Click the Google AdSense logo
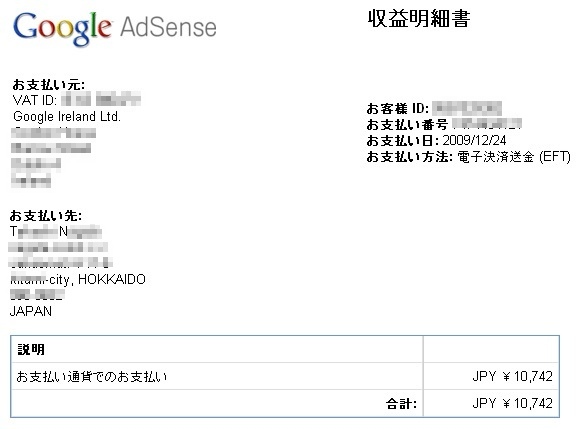This screenshot has width=588, height=429. pyautogui.click(x=115, y=28)
